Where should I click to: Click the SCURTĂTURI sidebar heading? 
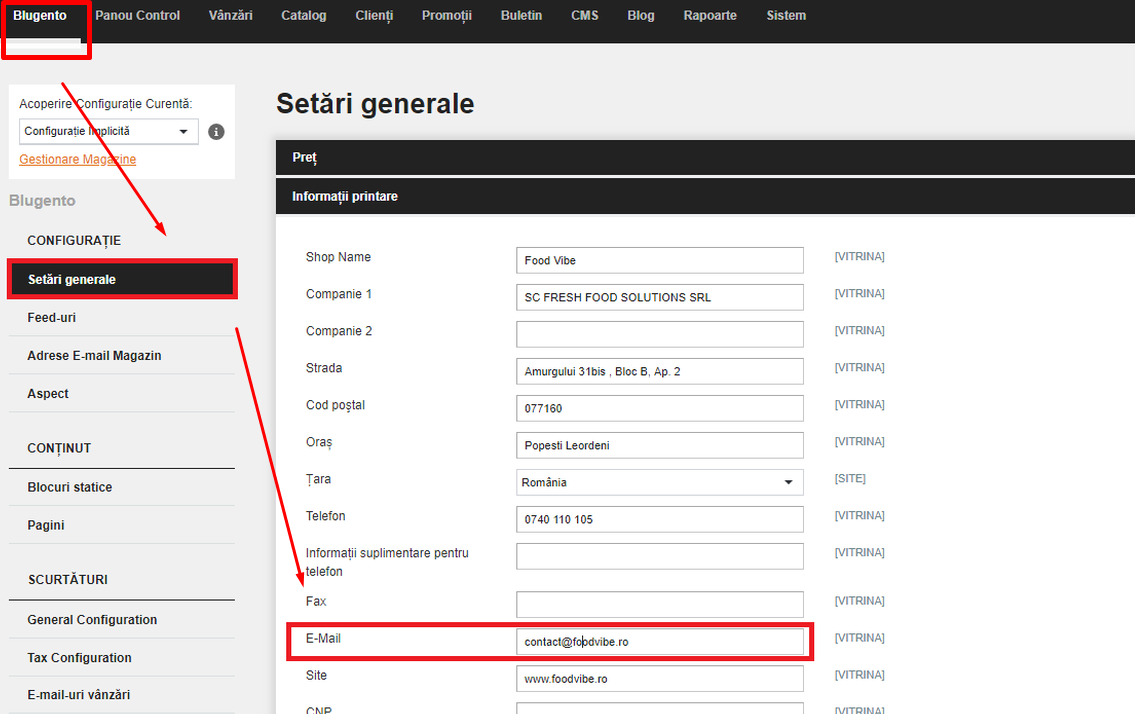click(x=67, y=579)
